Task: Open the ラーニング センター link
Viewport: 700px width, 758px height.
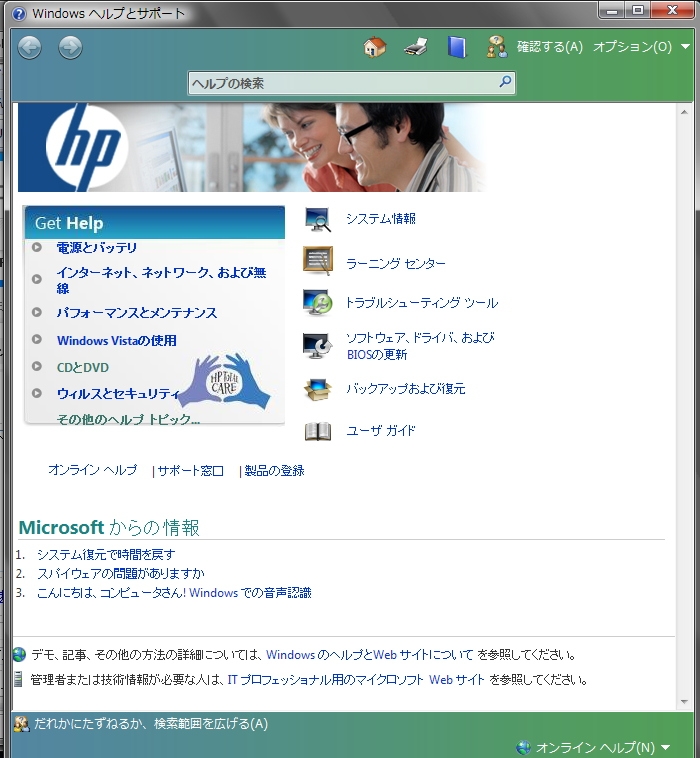Action: 396,263
